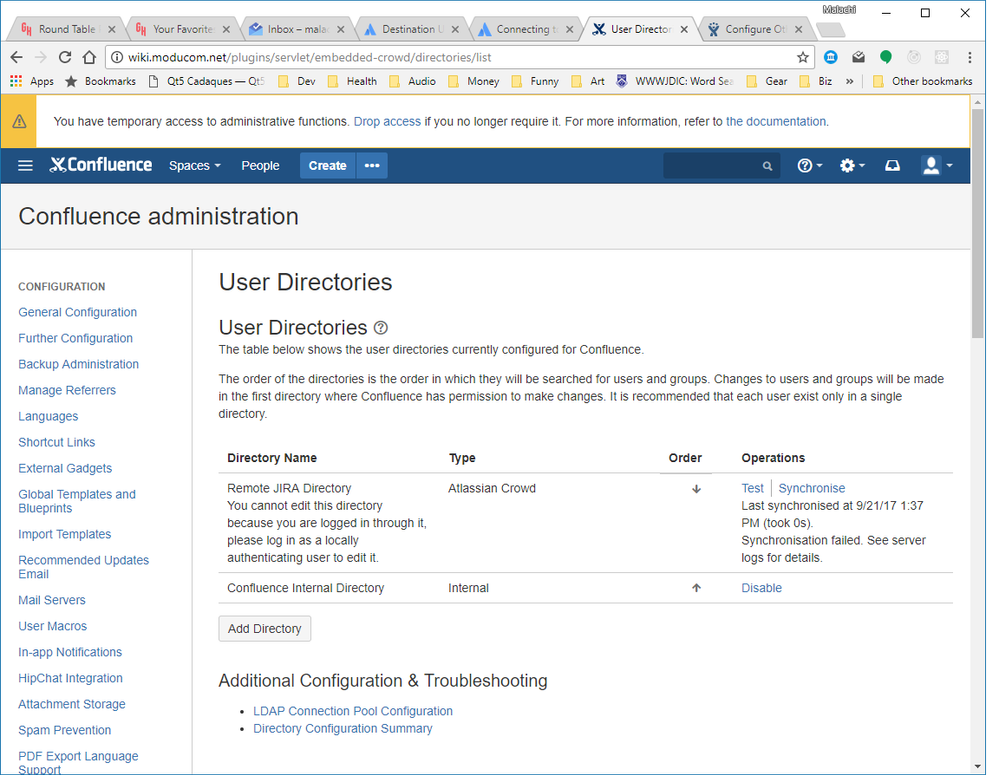Click the Confluence logo
999x775 pixels.
pos(101,165)
